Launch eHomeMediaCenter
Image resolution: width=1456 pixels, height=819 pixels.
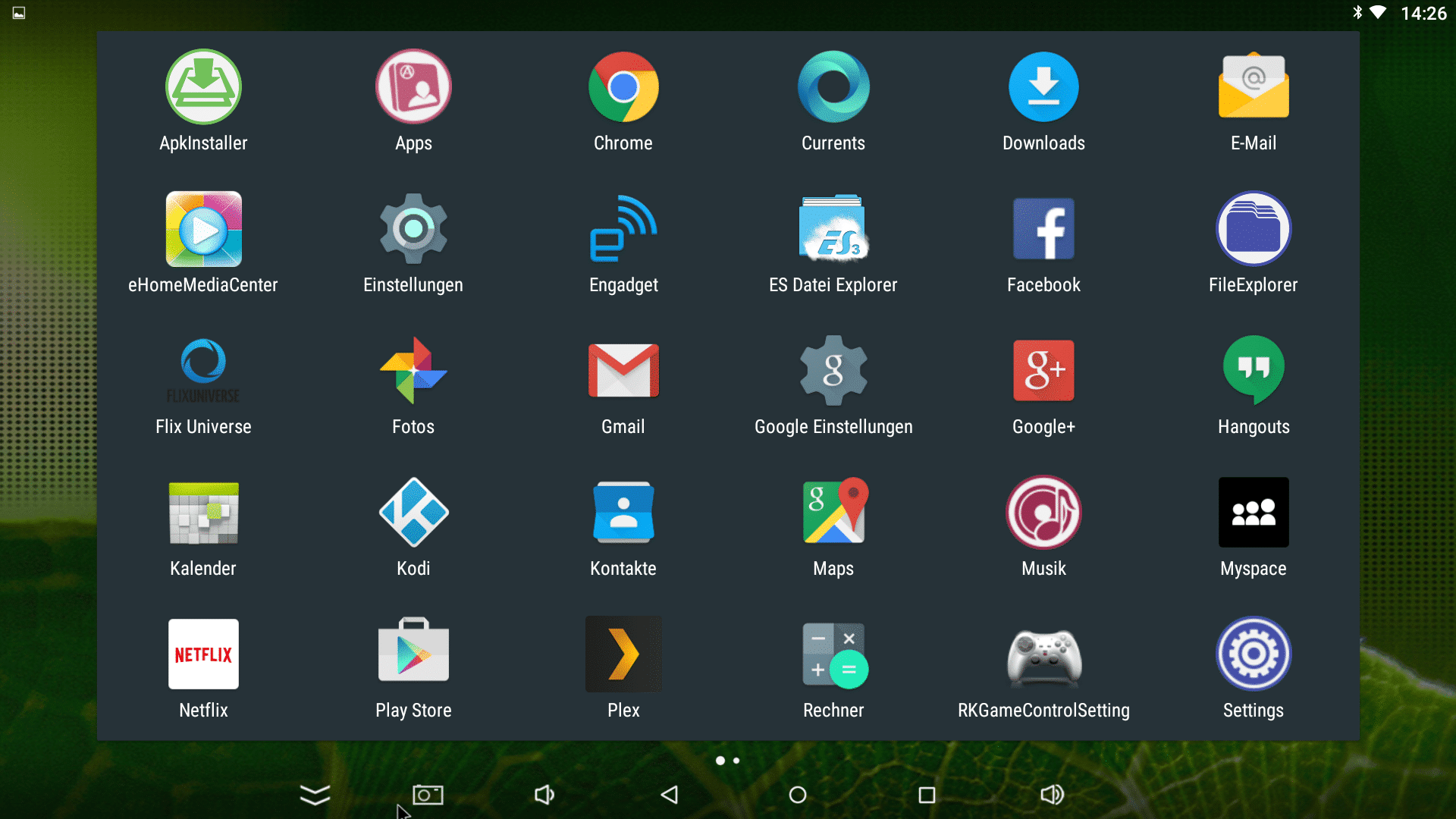203,229
